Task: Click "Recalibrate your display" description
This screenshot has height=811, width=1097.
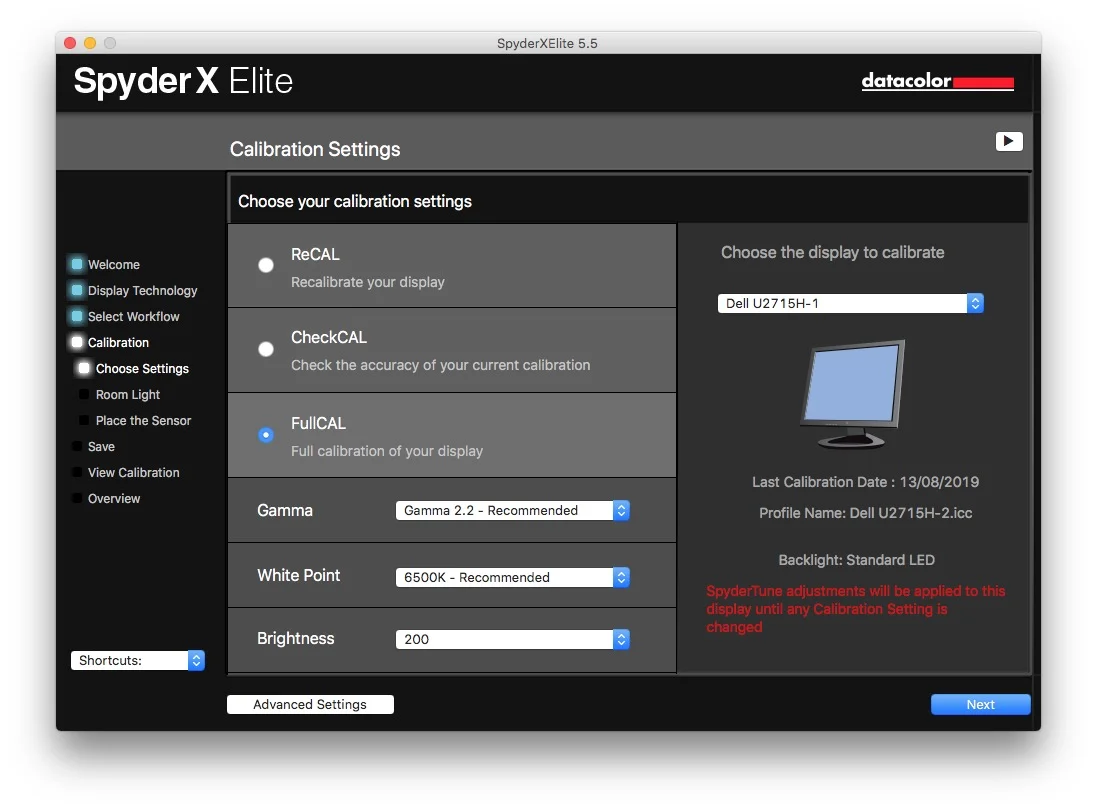Action: point(367,282)
